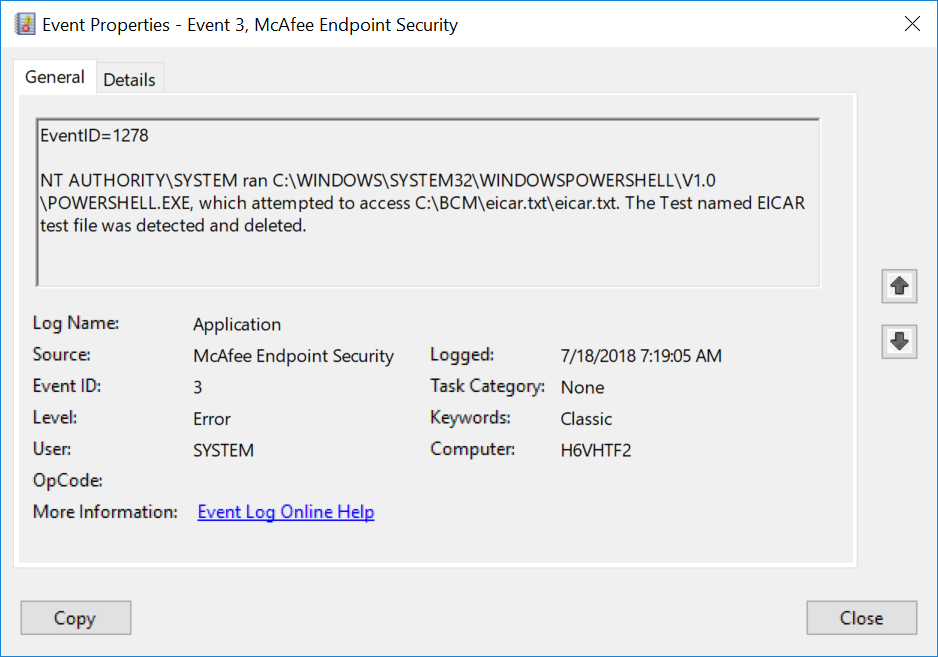
Task: Select the General tab
Action: pyautogui.click(x=54, y=77)
